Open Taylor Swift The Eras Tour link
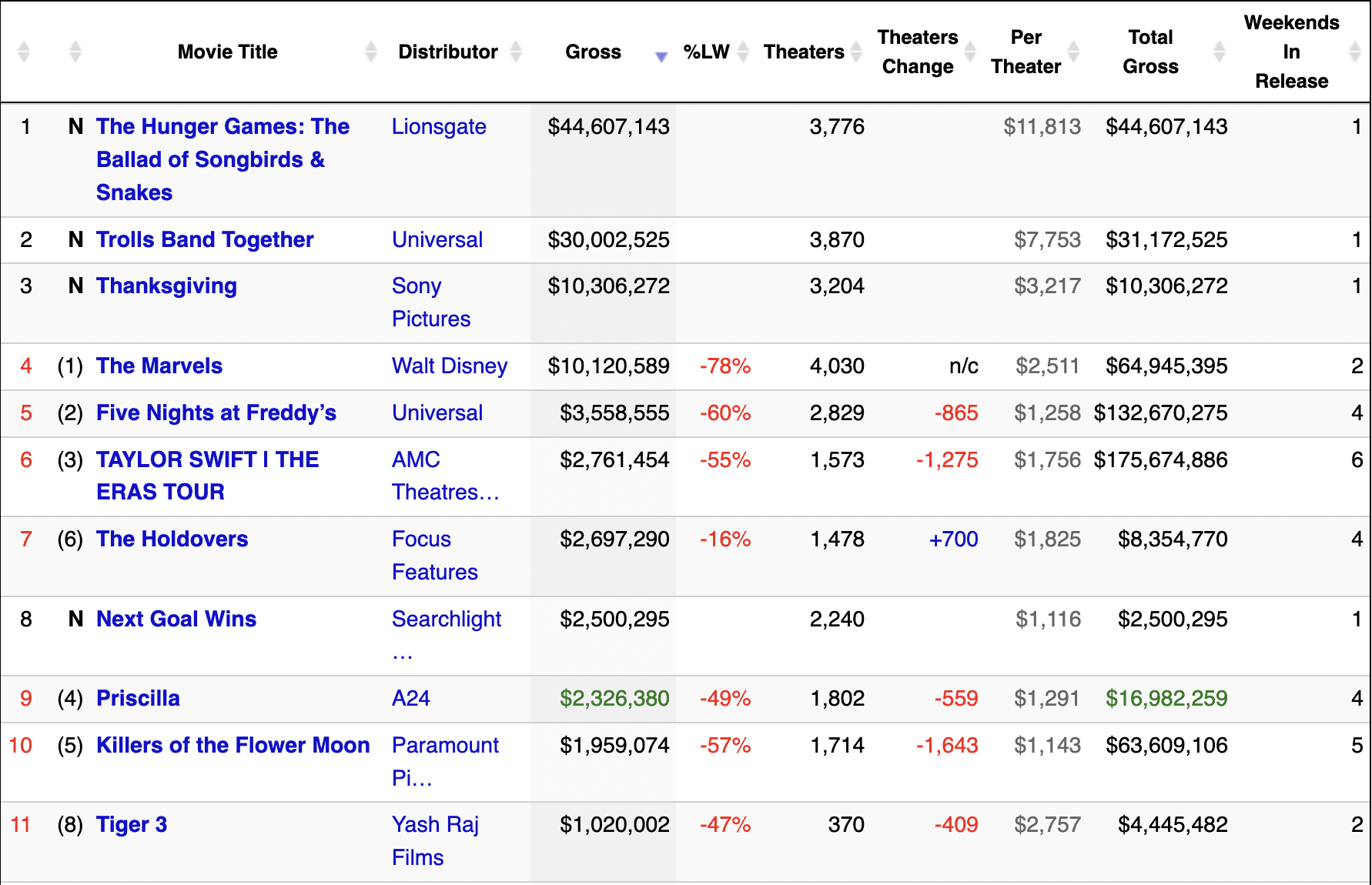1372x885 pixels. tap(208, 476)
